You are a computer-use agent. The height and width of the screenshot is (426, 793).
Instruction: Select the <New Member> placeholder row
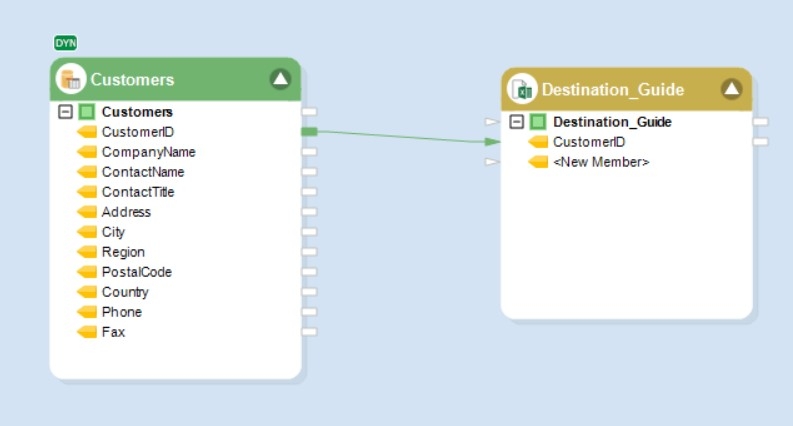point(601,162)
